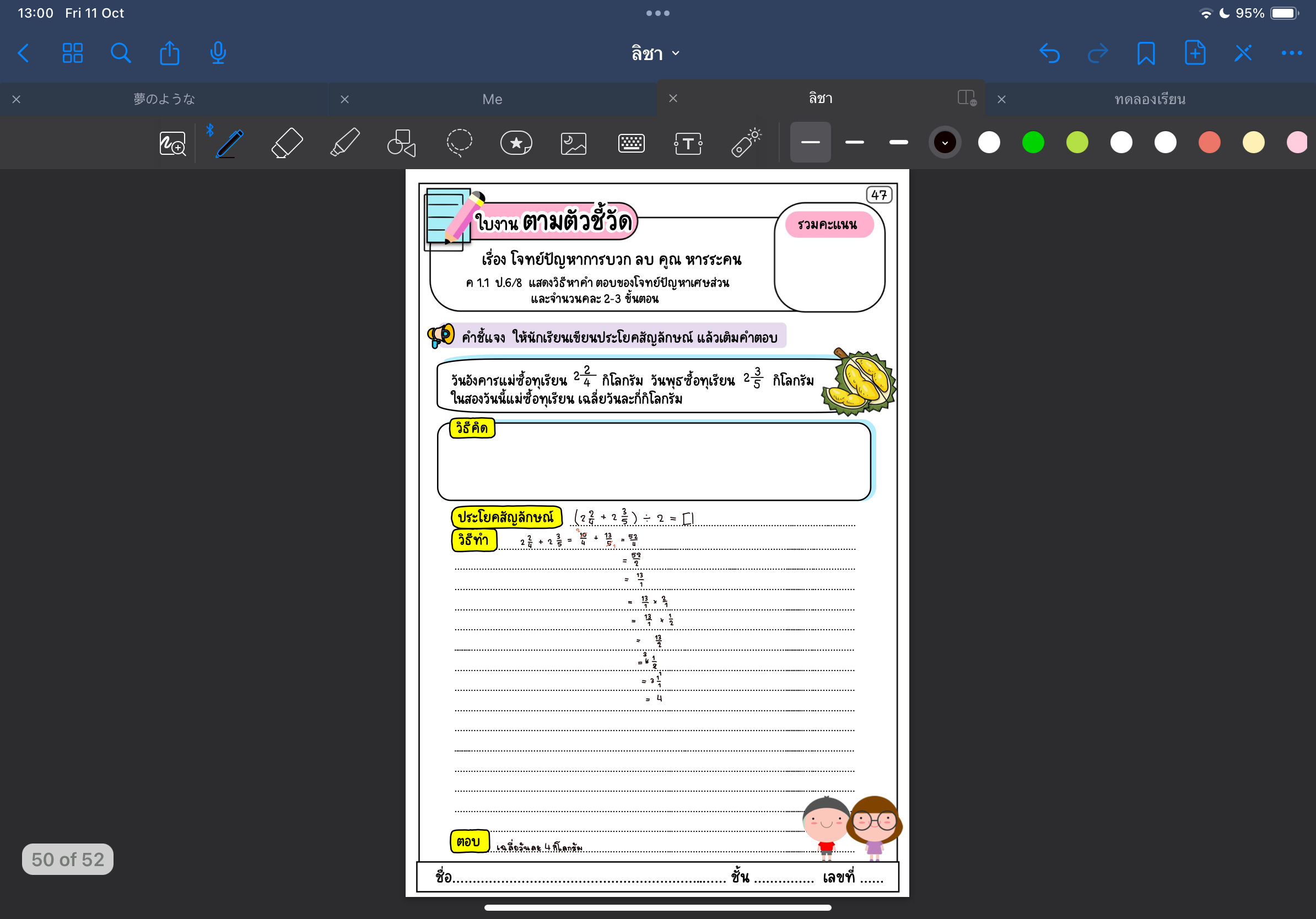Select the Highlighter tool
The image size is (1316, 919).
344,143
